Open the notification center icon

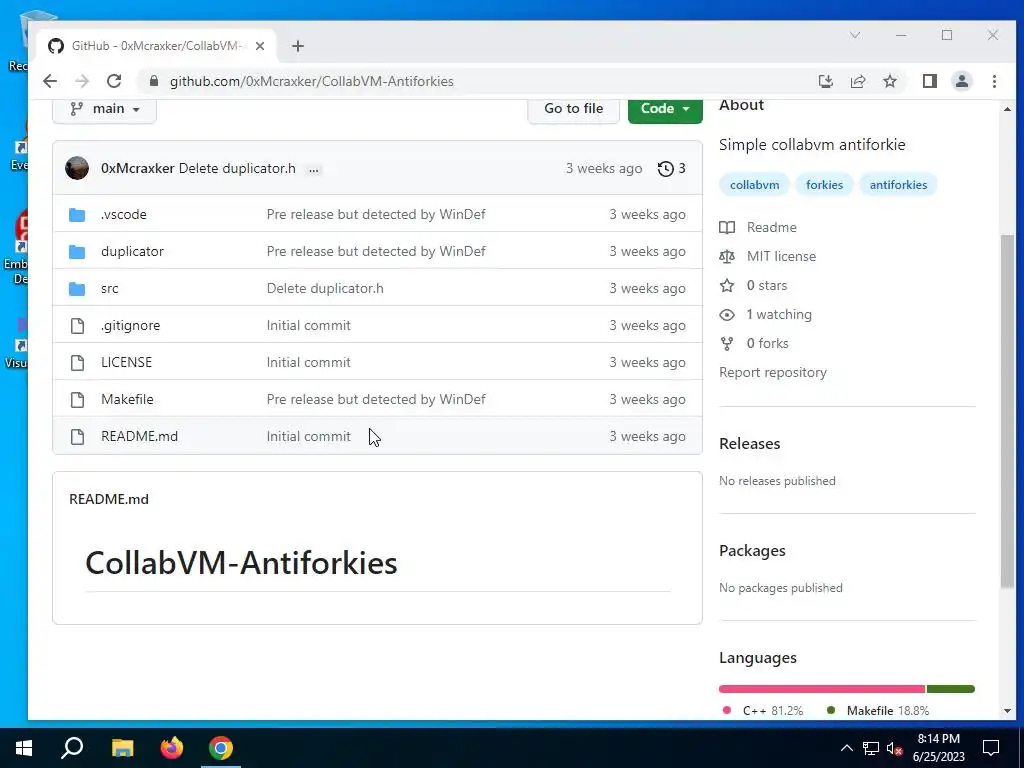(x=991, y=748)
